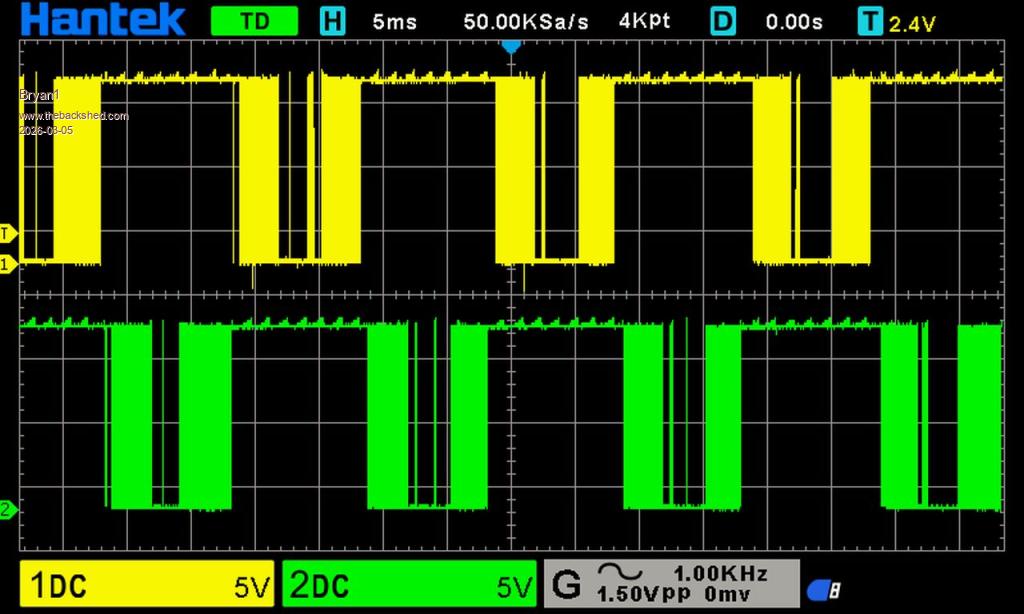Click the T trigger level marker on left edge
1024x614 pixels.
click(8, 233)
